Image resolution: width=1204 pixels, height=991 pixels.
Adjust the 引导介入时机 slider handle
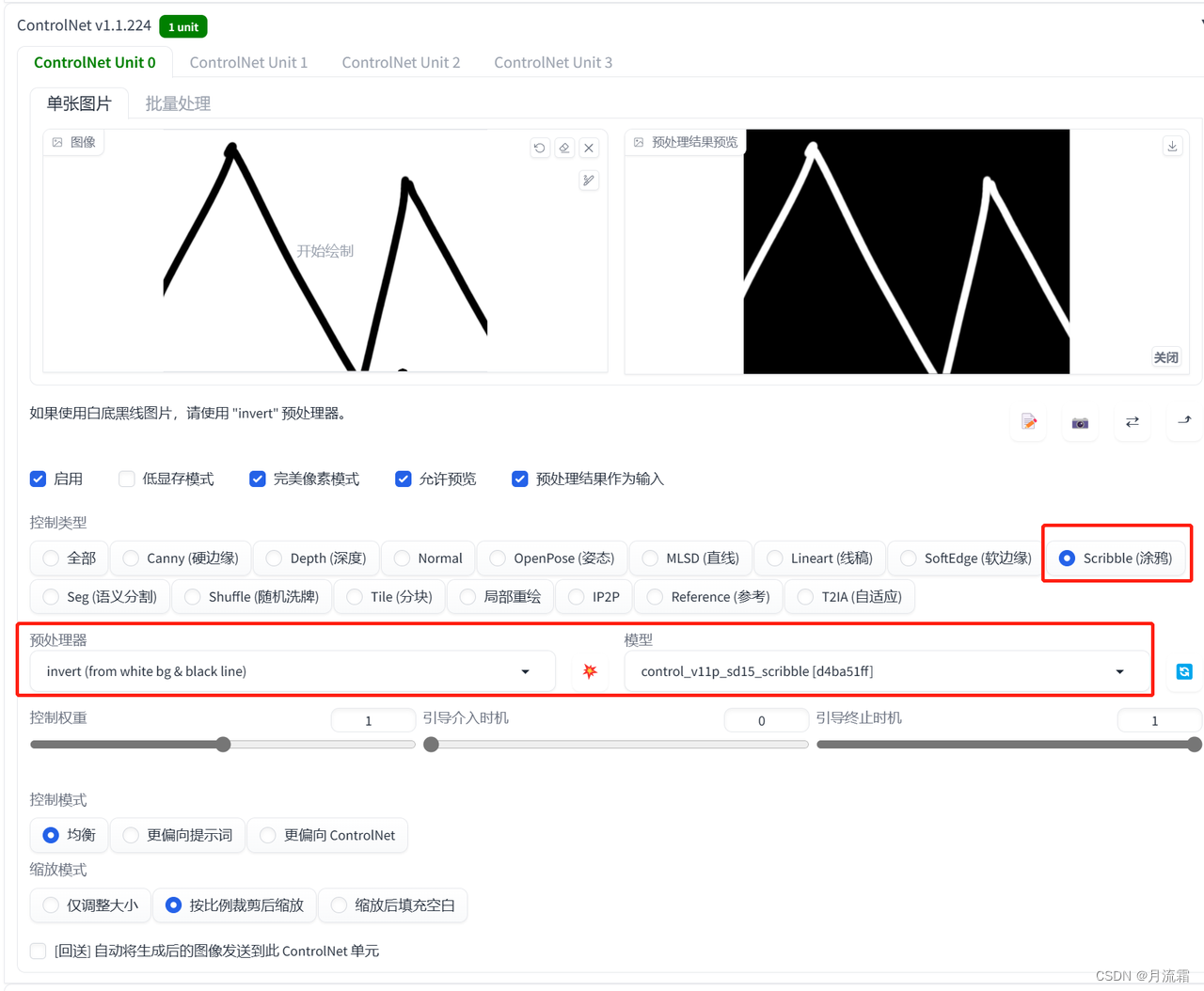coord(431,745)
